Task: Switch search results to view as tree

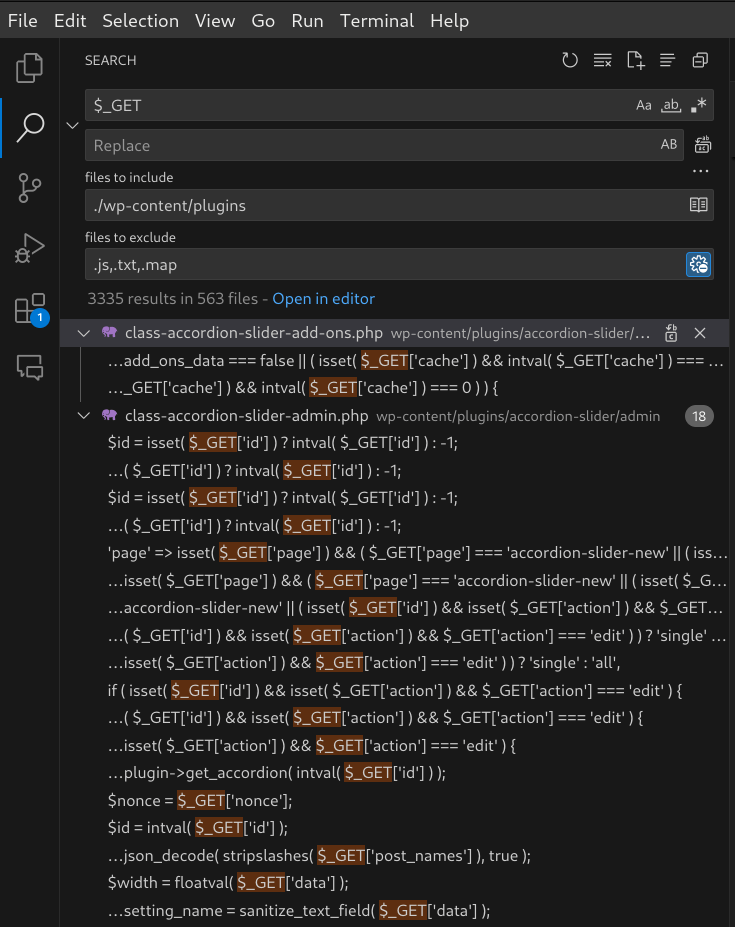Action: click(x=667, y=61)
